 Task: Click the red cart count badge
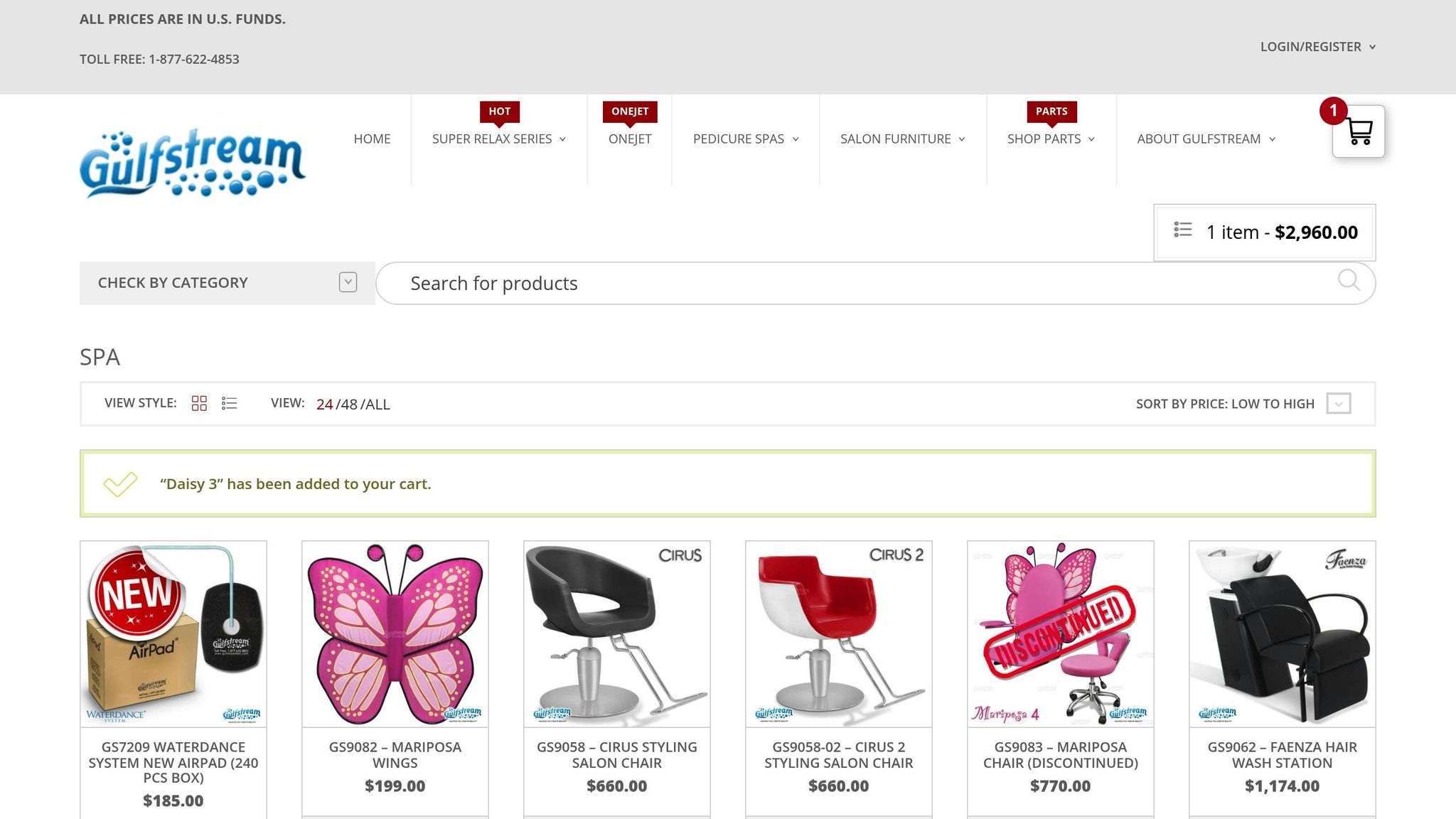[1334, 111]
